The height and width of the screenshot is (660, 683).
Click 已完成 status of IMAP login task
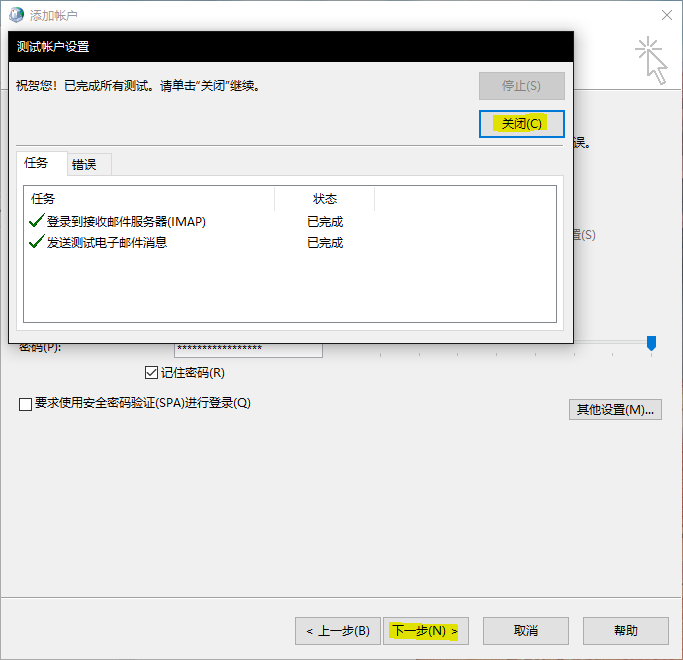(325, 222)
